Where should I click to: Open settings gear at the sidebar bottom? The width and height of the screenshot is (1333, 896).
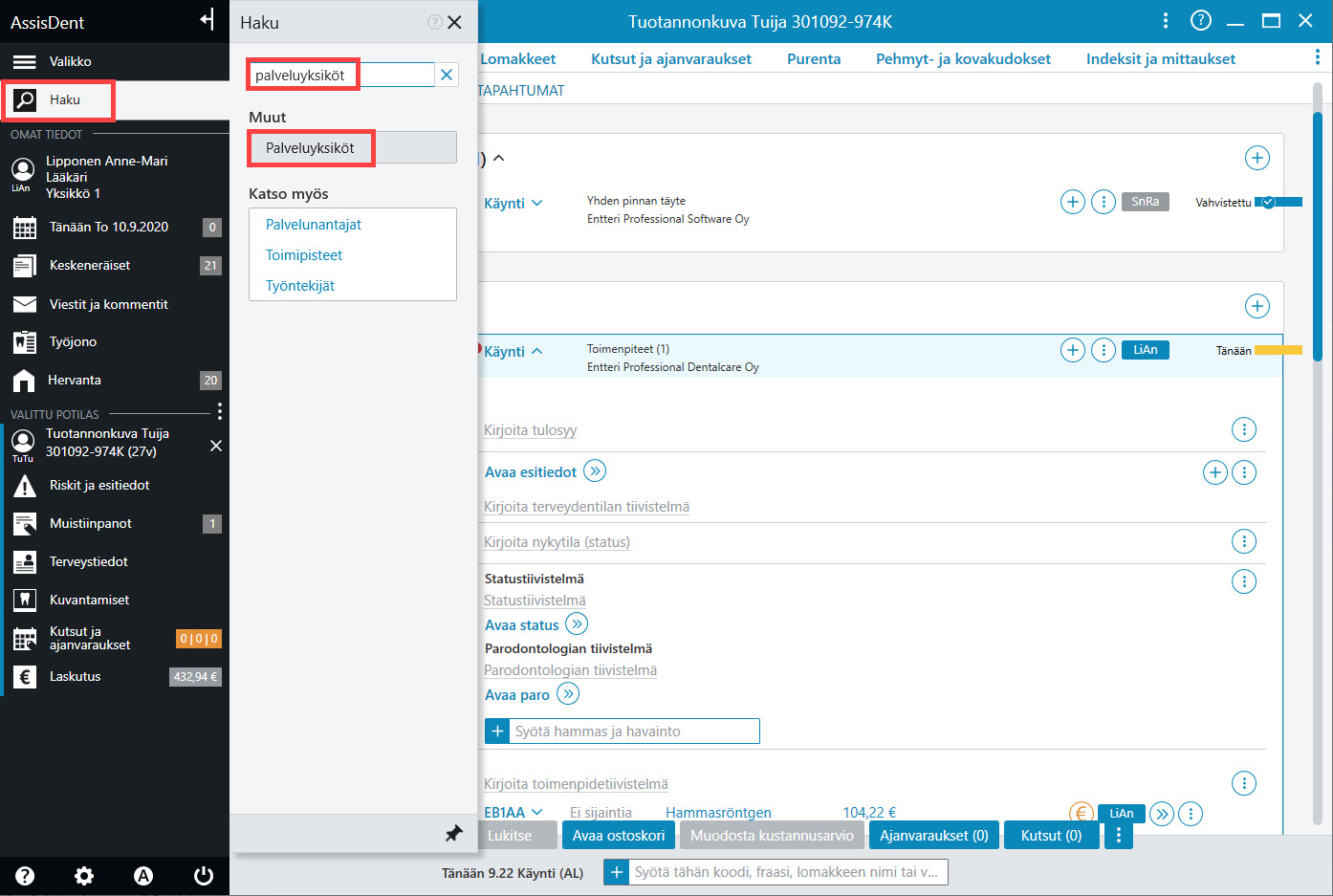pos(84,875)
